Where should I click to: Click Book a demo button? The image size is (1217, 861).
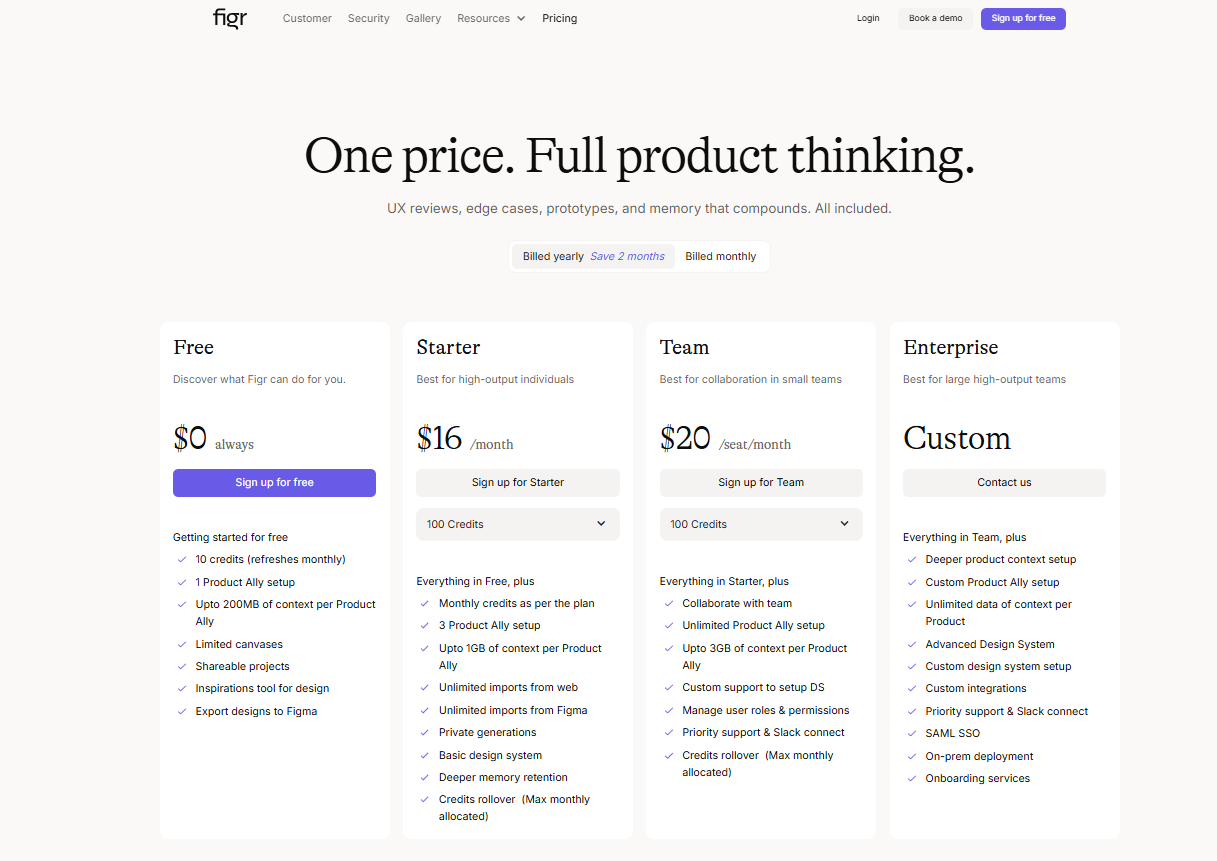(x=935, y=18)
